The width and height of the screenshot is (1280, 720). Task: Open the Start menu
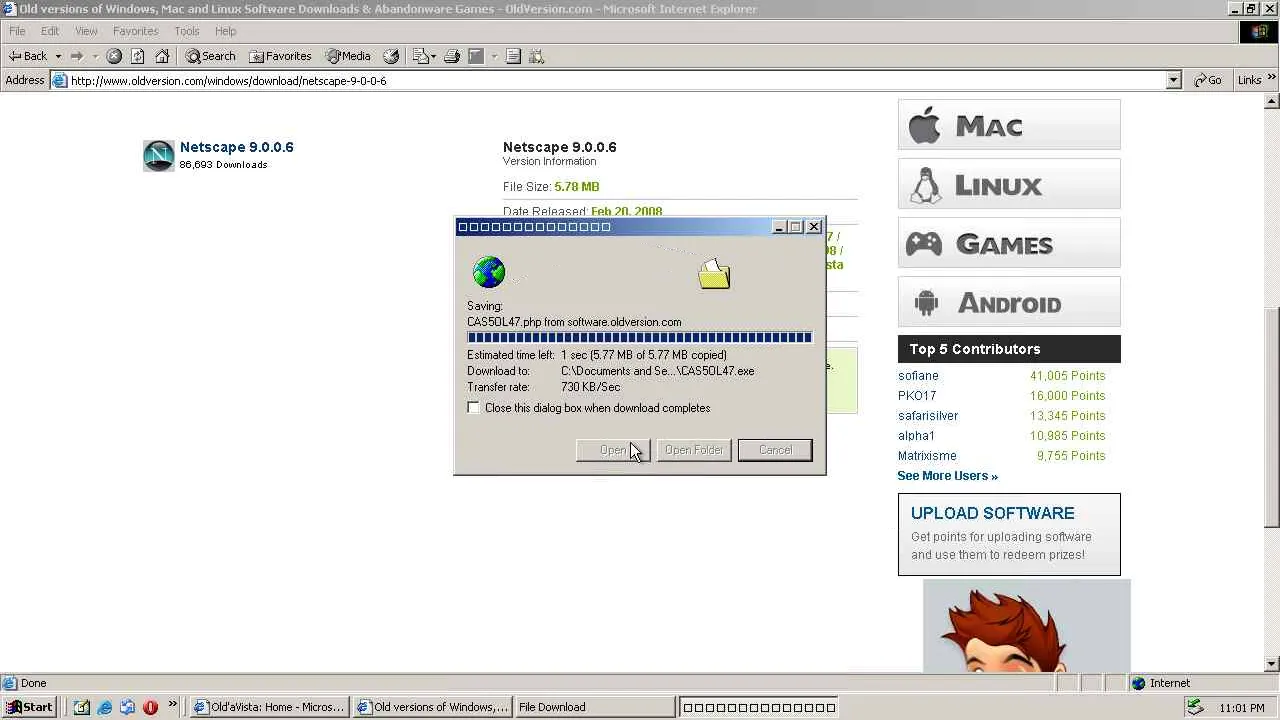click(30, 707)
